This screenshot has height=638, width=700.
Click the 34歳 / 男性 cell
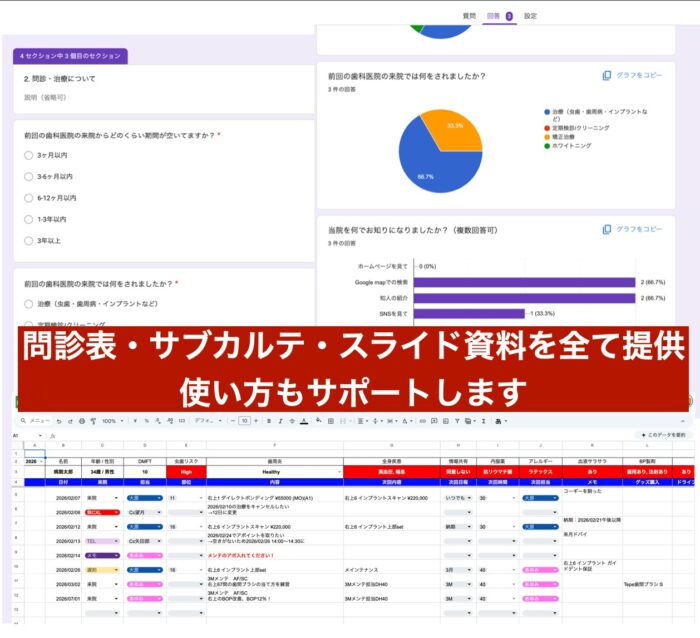click(102, 472)
